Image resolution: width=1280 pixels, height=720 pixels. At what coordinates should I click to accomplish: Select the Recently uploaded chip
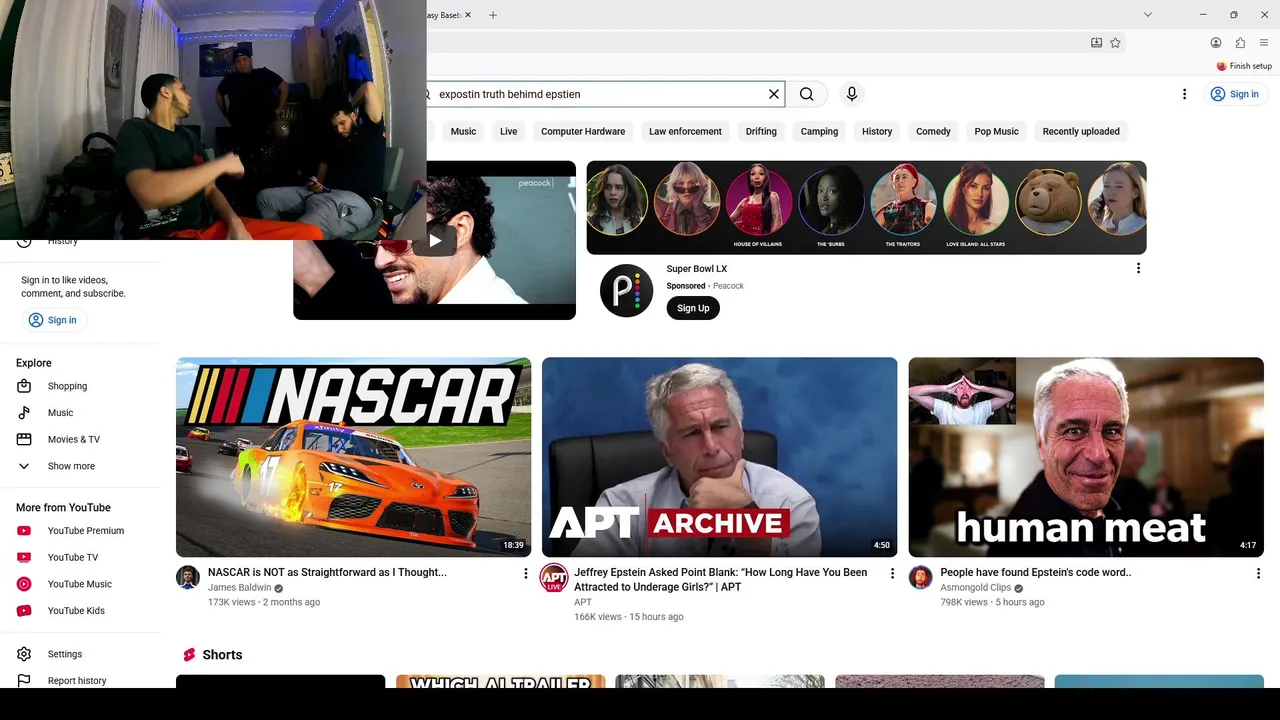click(1081, 131)
